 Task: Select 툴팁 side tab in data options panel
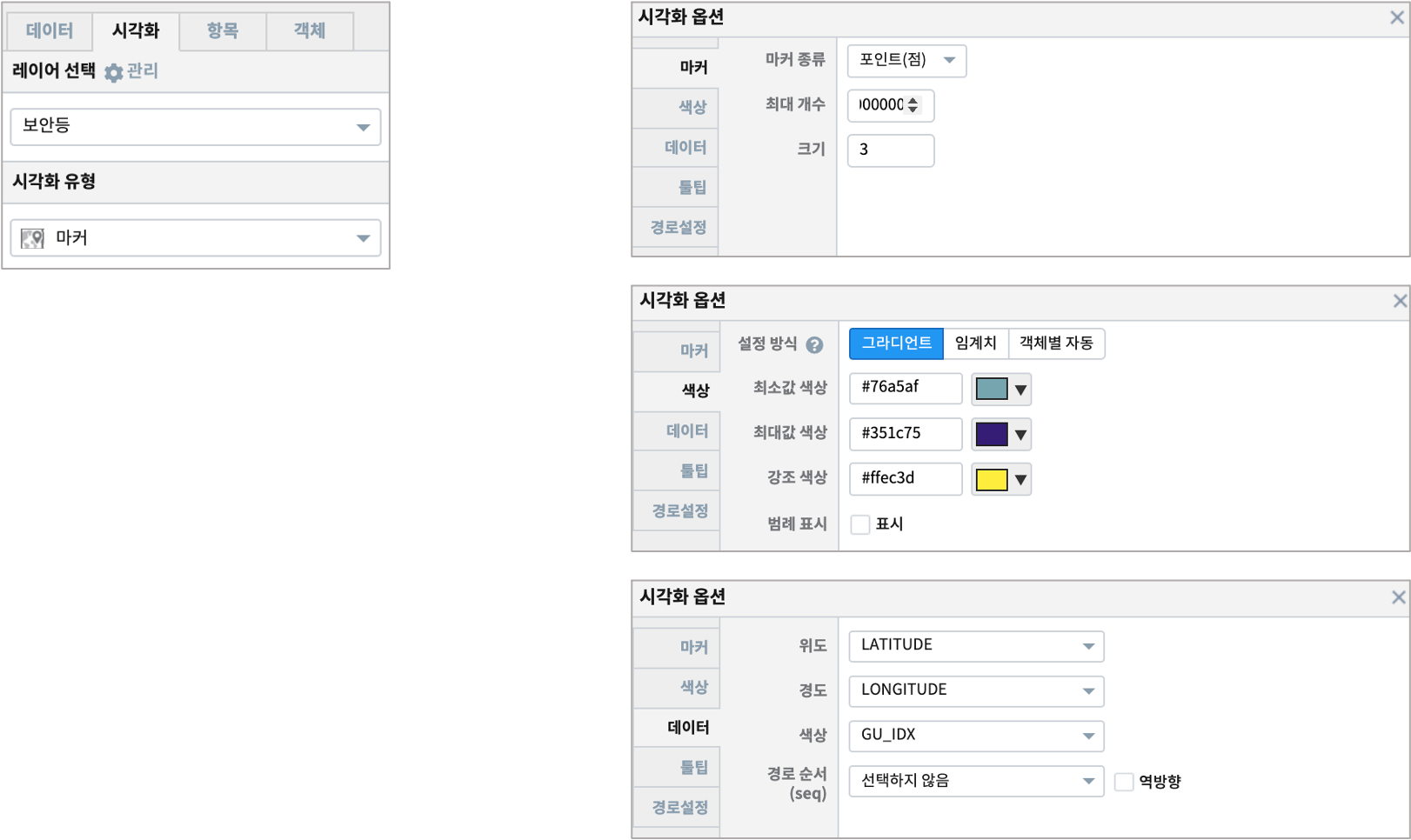pos(677,768)
